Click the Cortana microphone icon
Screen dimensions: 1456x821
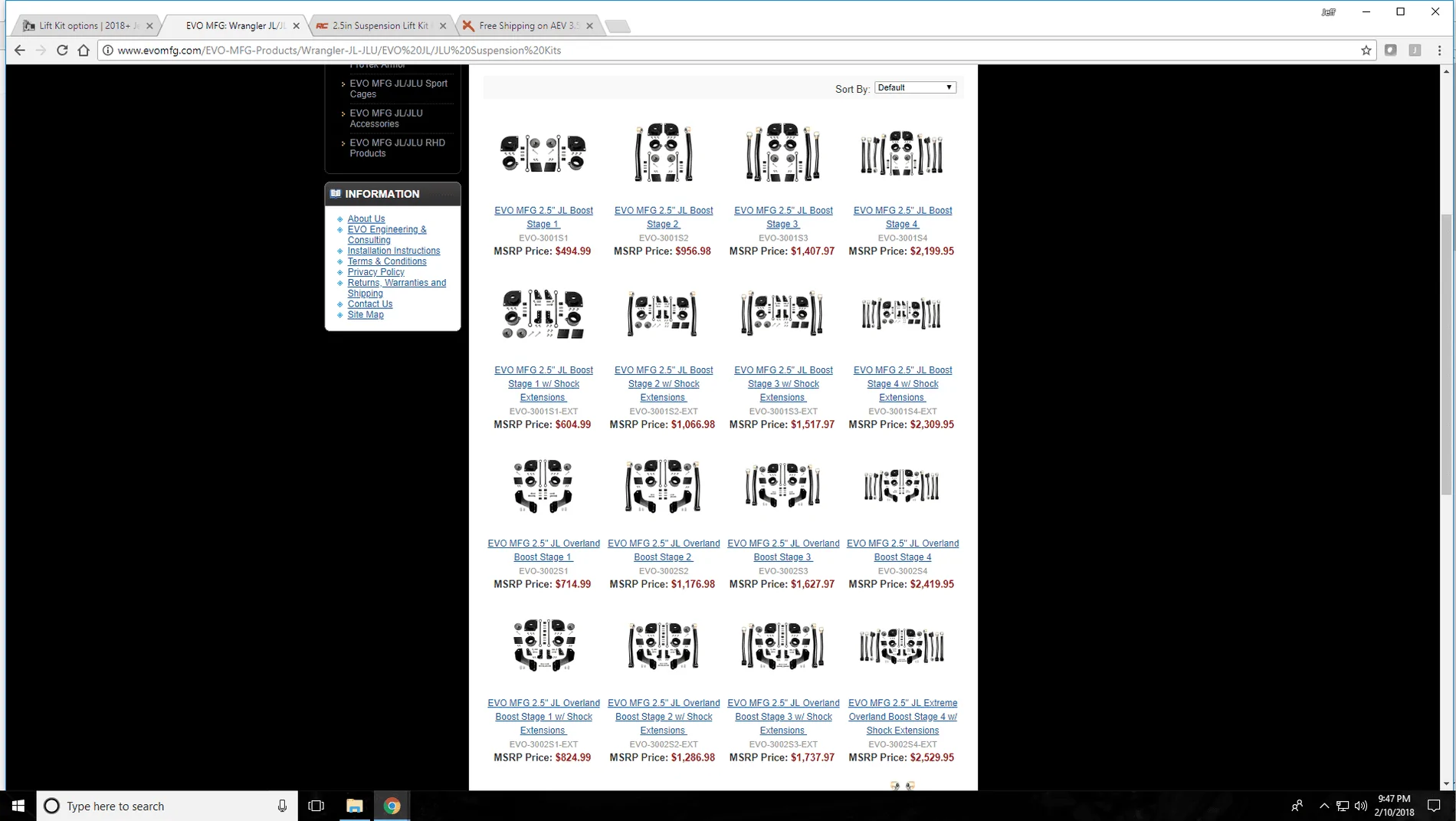pyautogui.click(x=282, y=806)
